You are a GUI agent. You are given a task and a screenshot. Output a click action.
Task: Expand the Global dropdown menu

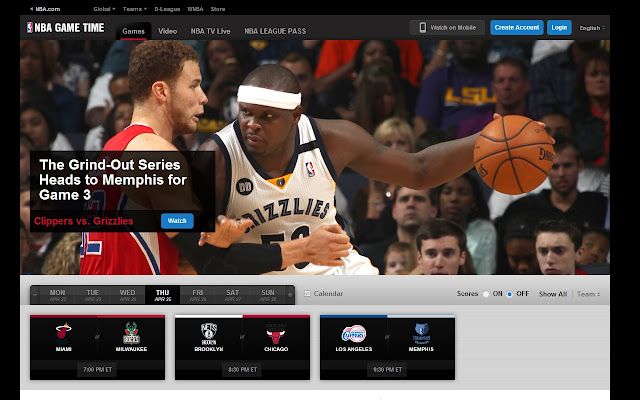[104, 9]
